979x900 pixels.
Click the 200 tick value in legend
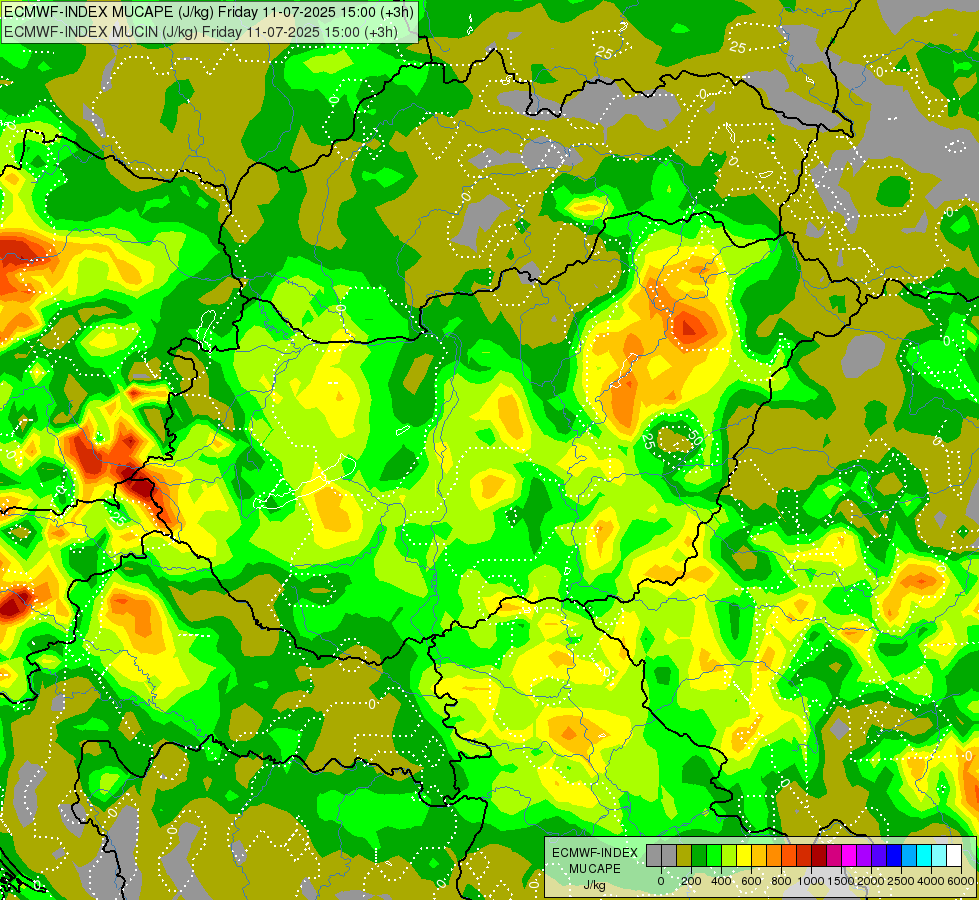click(x=691, y=881)
